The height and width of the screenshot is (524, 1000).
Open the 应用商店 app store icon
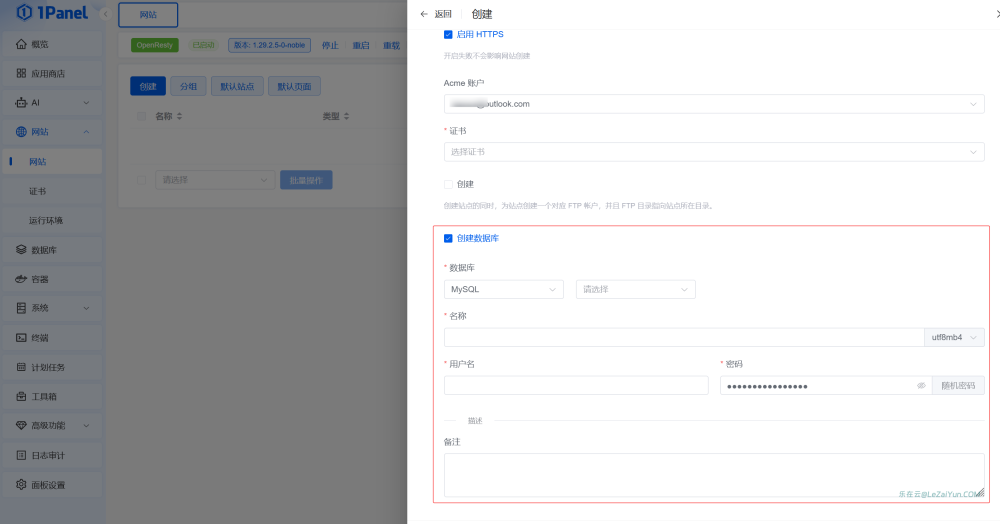[21, 73]
